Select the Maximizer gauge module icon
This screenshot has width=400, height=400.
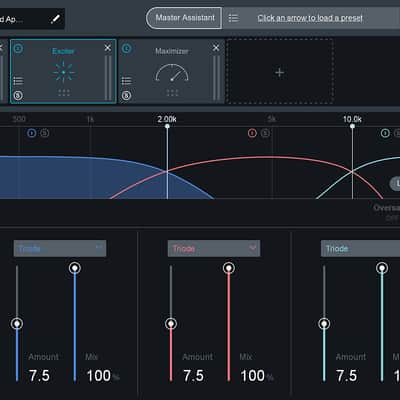pyautogui.click(x=172, y=73)
